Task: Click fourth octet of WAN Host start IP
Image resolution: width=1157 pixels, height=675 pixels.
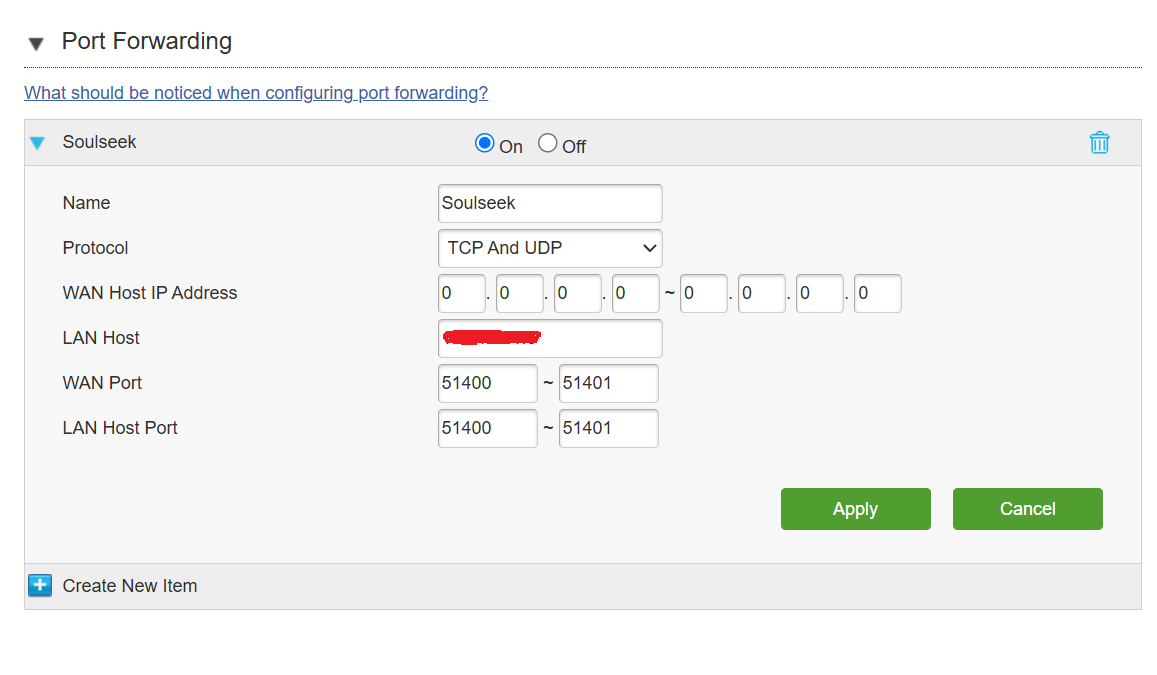Action: [635, 294]
